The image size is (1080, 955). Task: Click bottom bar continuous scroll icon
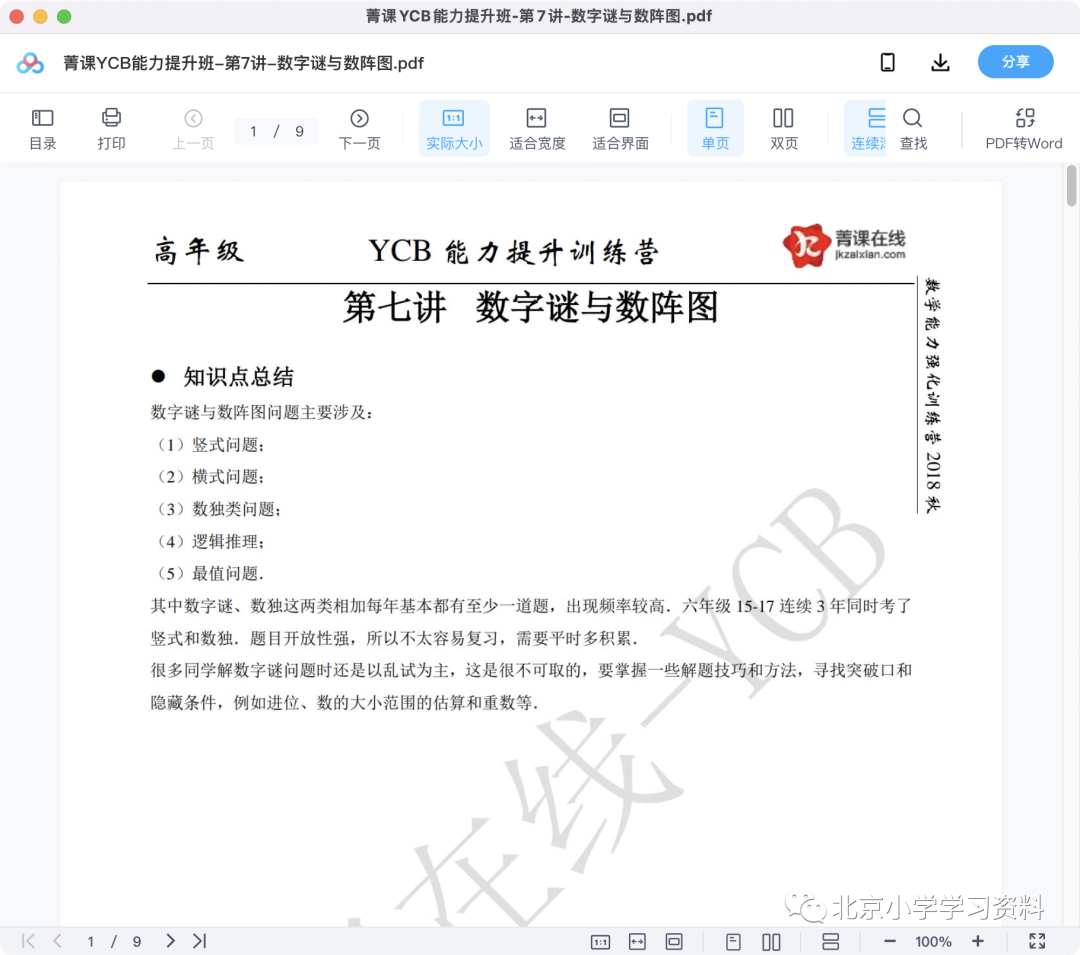831,941
